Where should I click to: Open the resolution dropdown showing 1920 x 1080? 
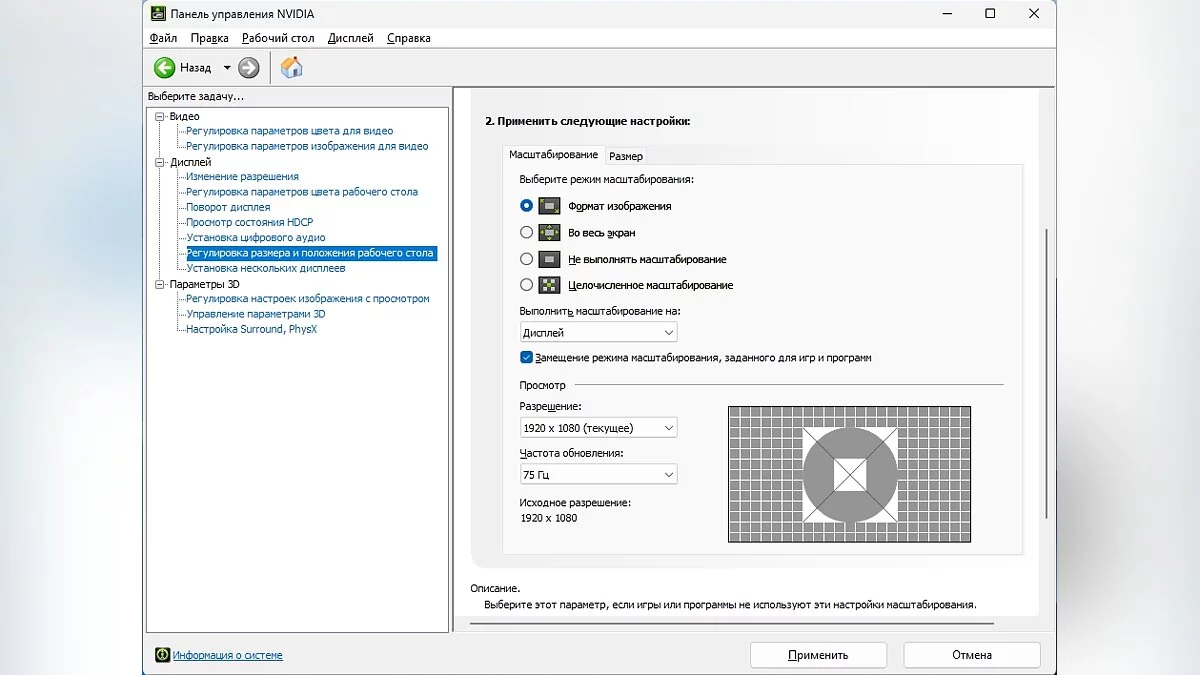(x=599, y=428)
